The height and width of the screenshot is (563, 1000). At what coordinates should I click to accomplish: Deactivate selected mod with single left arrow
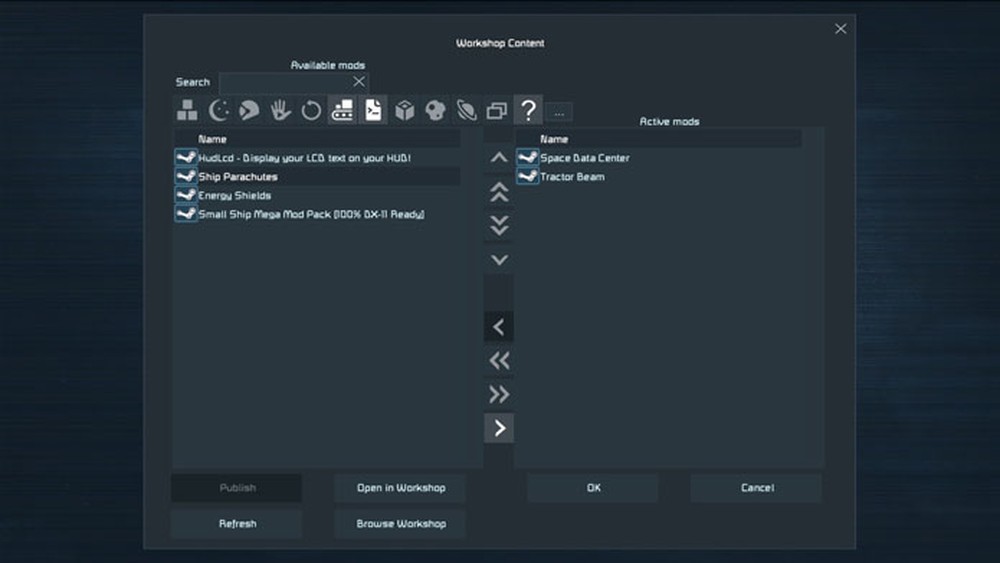pos(499,327)
